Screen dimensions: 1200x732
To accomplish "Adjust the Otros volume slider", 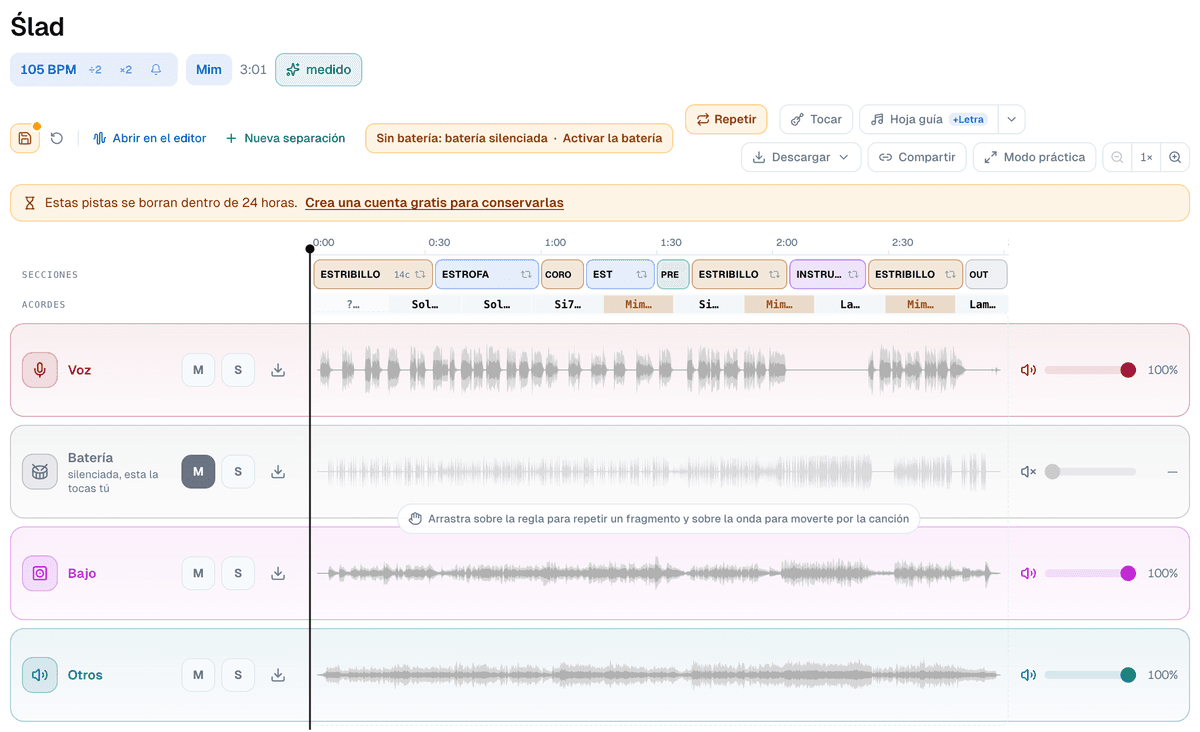I will coord(1090,675).
